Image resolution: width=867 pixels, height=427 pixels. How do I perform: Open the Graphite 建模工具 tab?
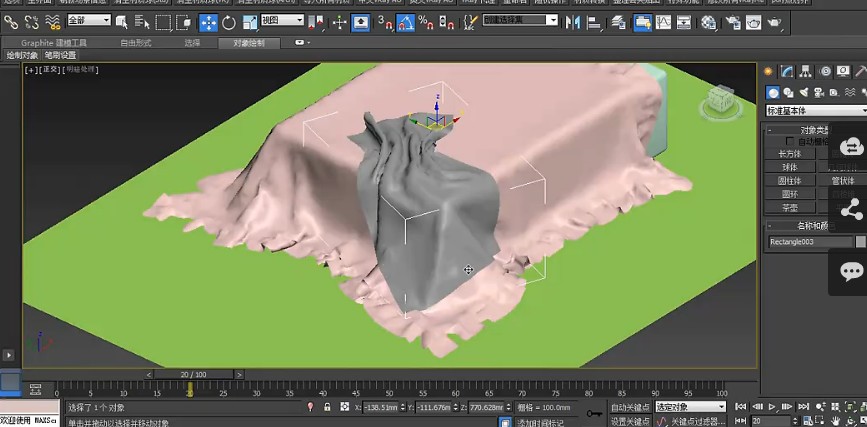55,43
